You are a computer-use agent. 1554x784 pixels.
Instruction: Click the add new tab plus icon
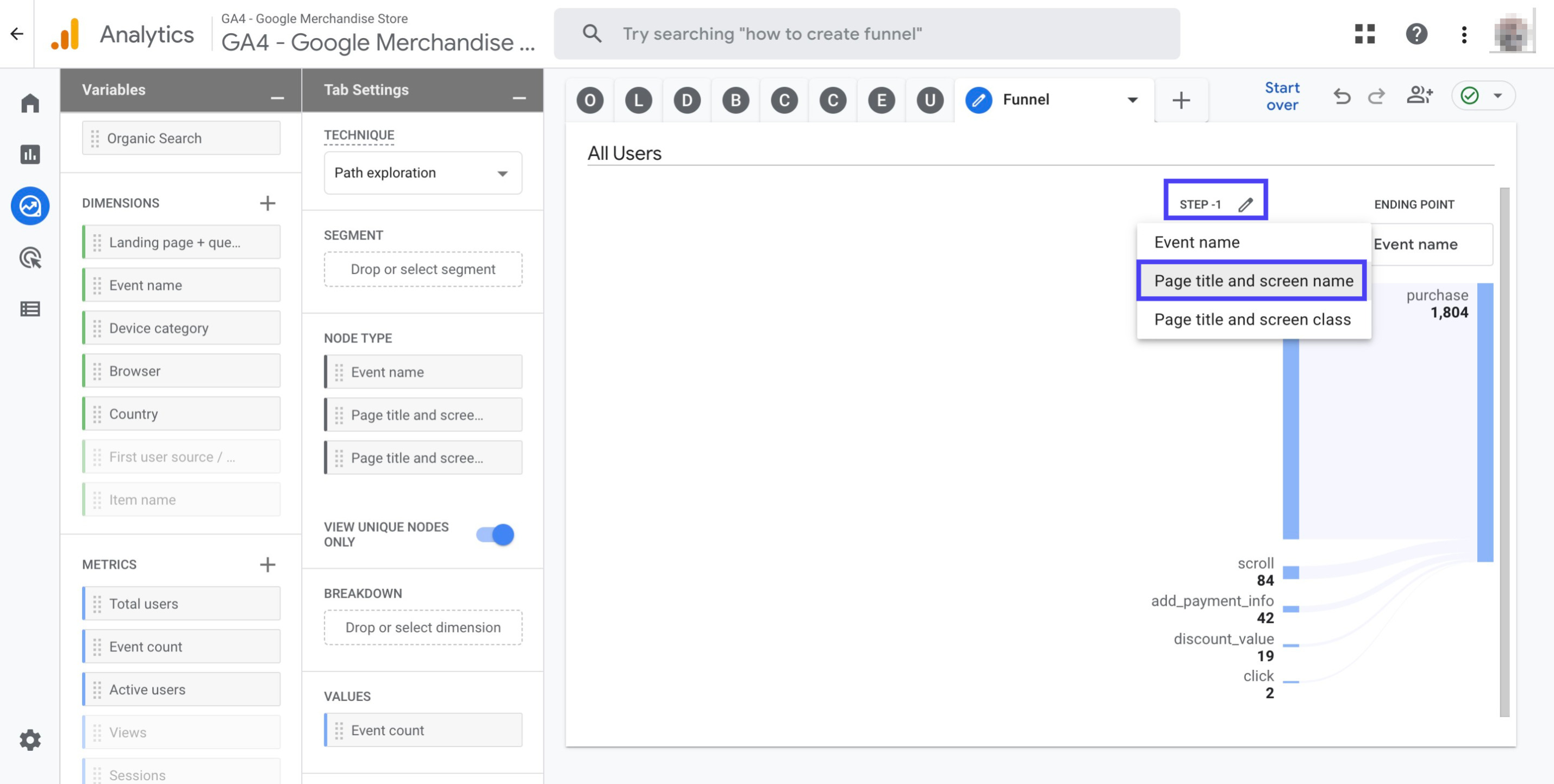[x=1181, y=99]
